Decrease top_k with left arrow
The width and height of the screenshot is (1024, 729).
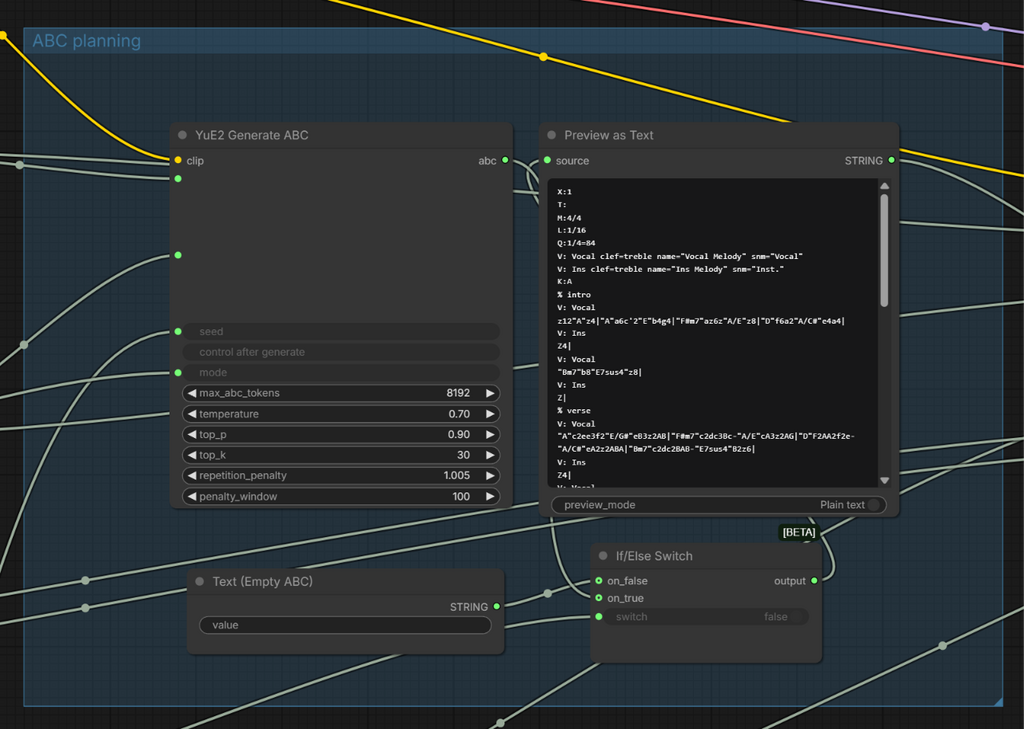coord(192,455)
